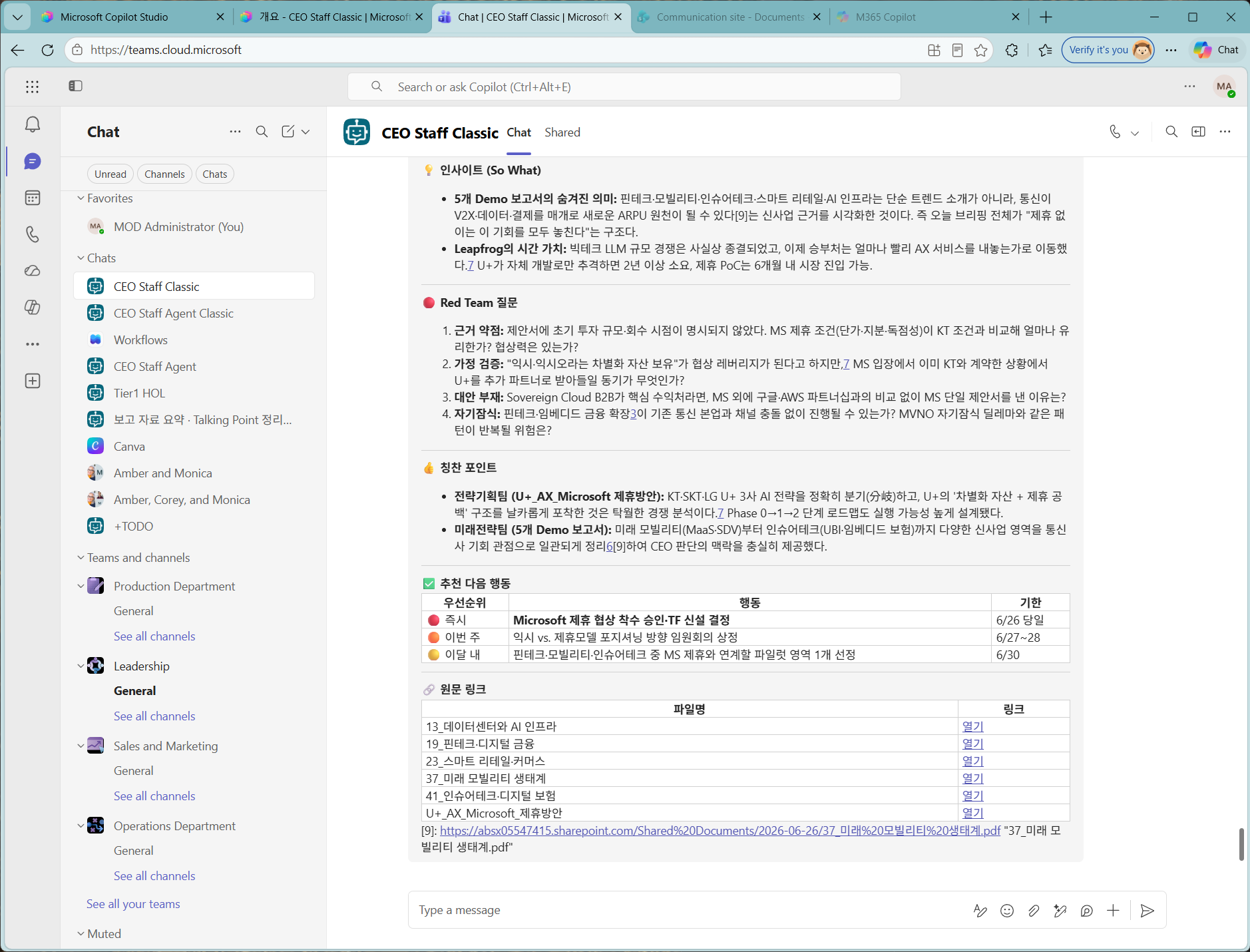Open browser Extensions puzzle icon
Screen dimensions: 1250x952
pyautogui.click(x=1012, y=50)
